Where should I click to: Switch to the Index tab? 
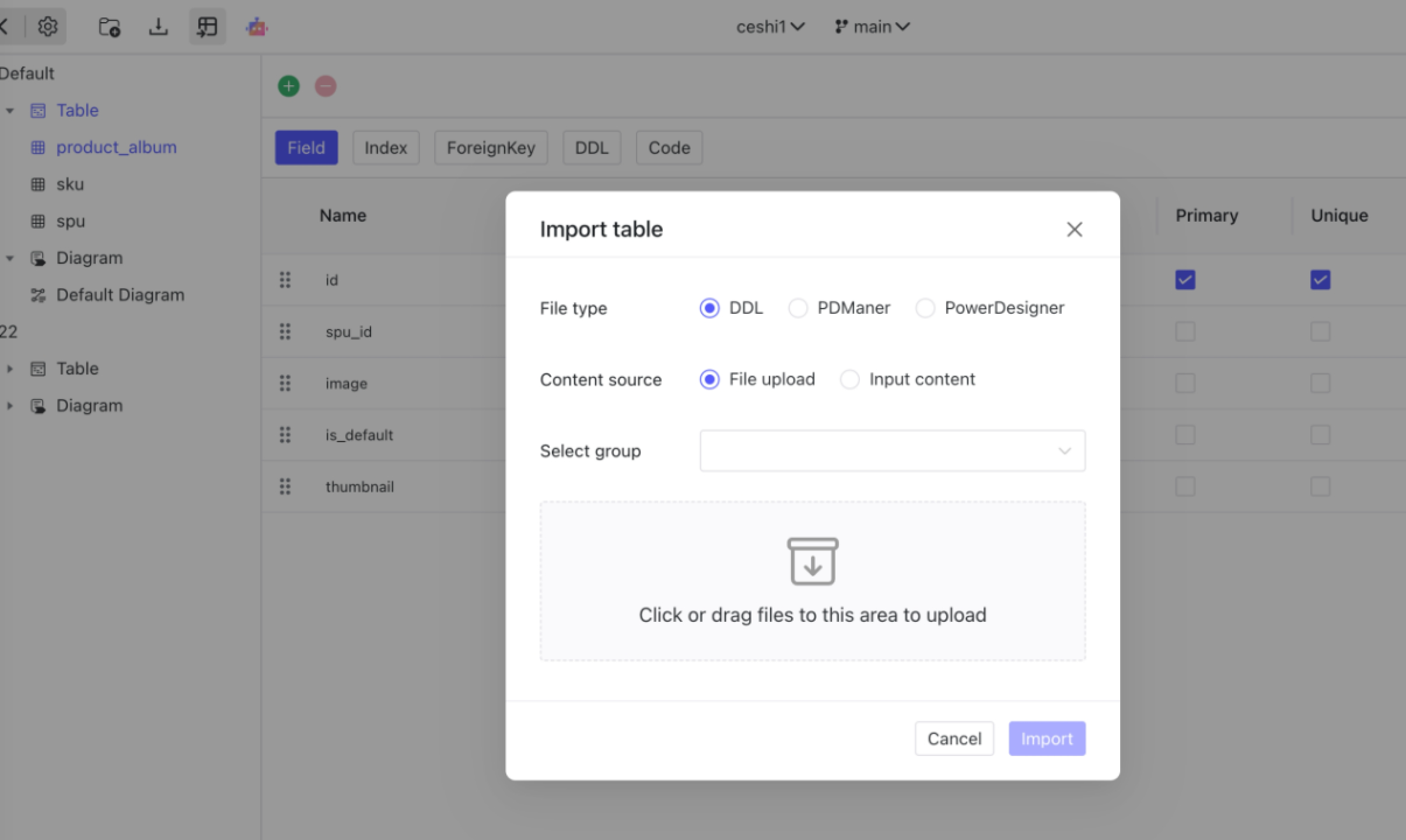coord(385,148)
